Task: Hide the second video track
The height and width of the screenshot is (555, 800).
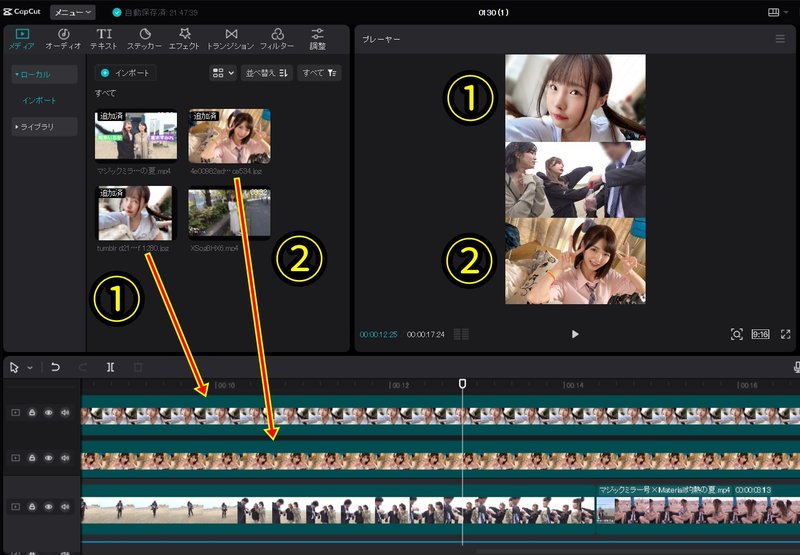Action: click(48, 458)
